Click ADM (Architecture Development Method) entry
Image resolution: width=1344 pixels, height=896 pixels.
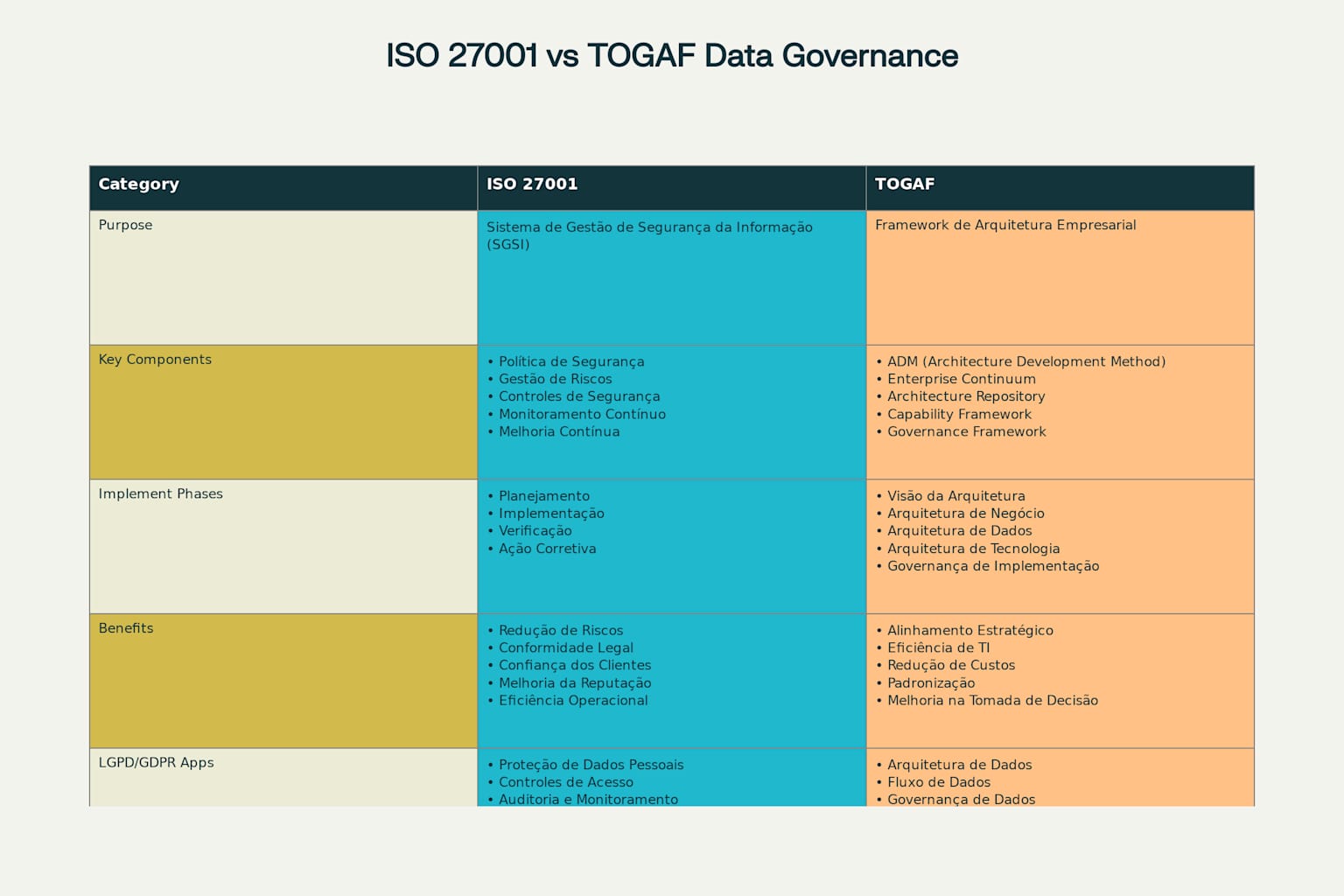click(x=1026, y=361)
